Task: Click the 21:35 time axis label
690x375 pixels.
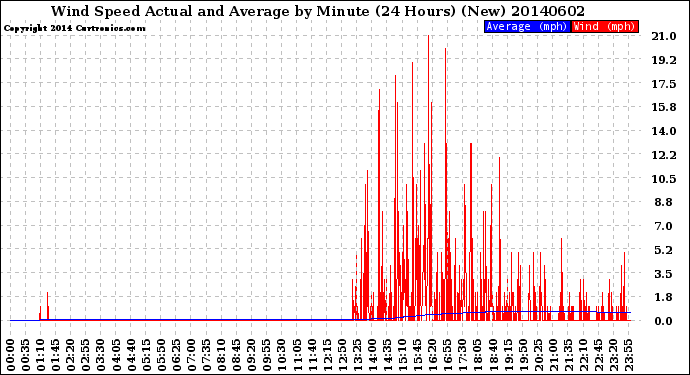Action: coord(569,355)
